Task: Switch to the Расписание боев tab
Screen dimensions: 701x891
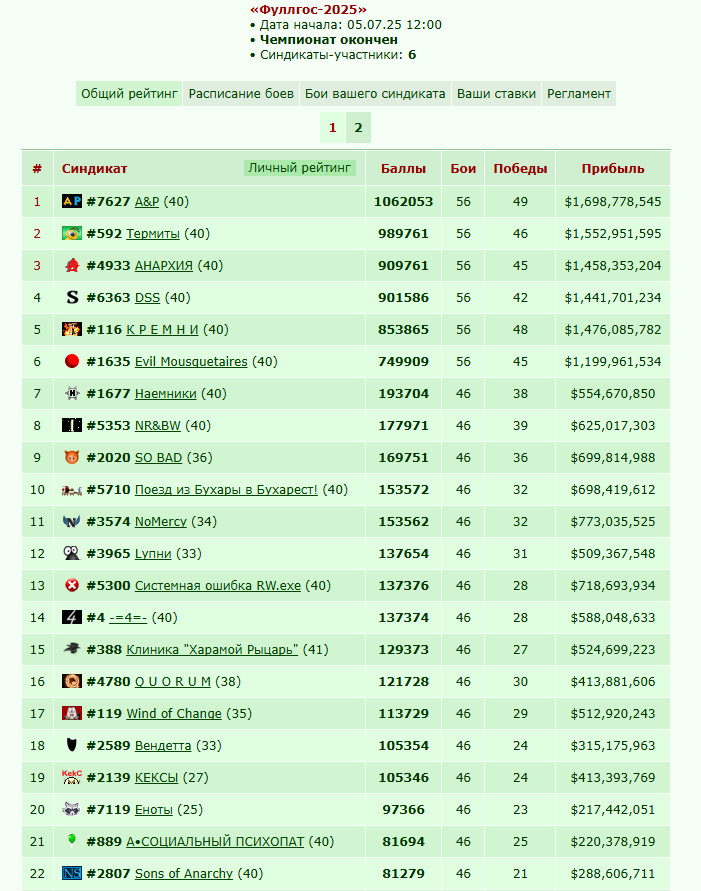Action: point(241,94)
